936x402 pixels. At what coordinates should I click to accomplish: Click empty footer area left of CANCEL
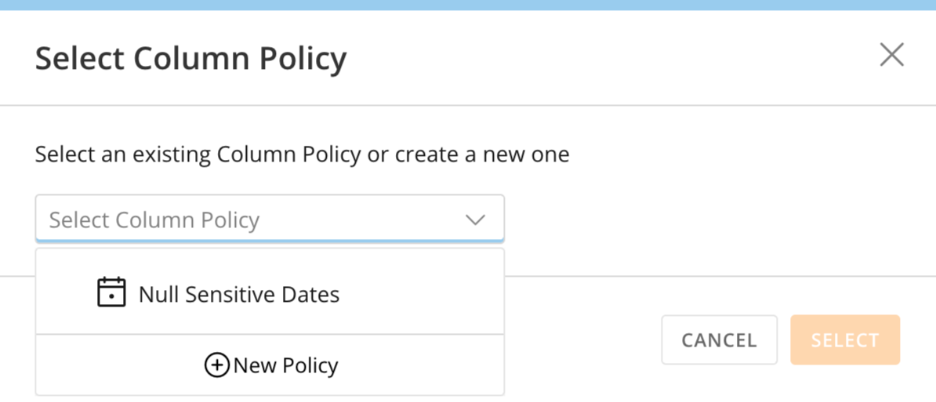click(580, 340)
